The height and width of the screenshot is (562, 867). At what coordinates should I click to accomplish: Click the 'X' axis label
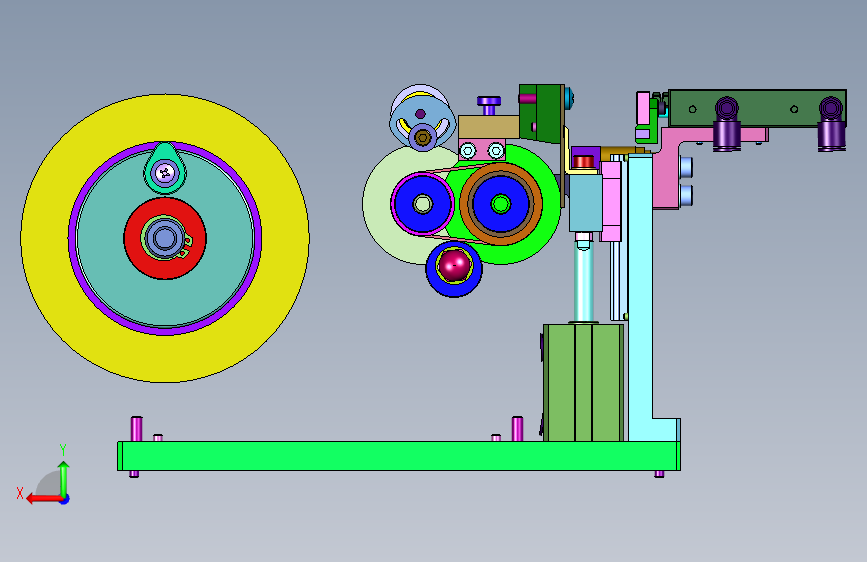tap(20, 493)
